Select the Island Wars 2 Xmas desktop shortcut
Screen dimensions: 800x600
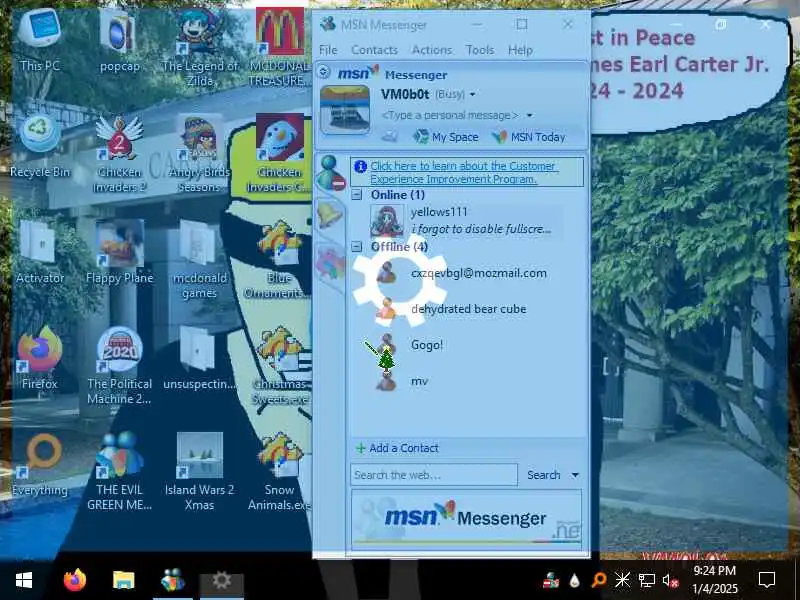(199, 472)
